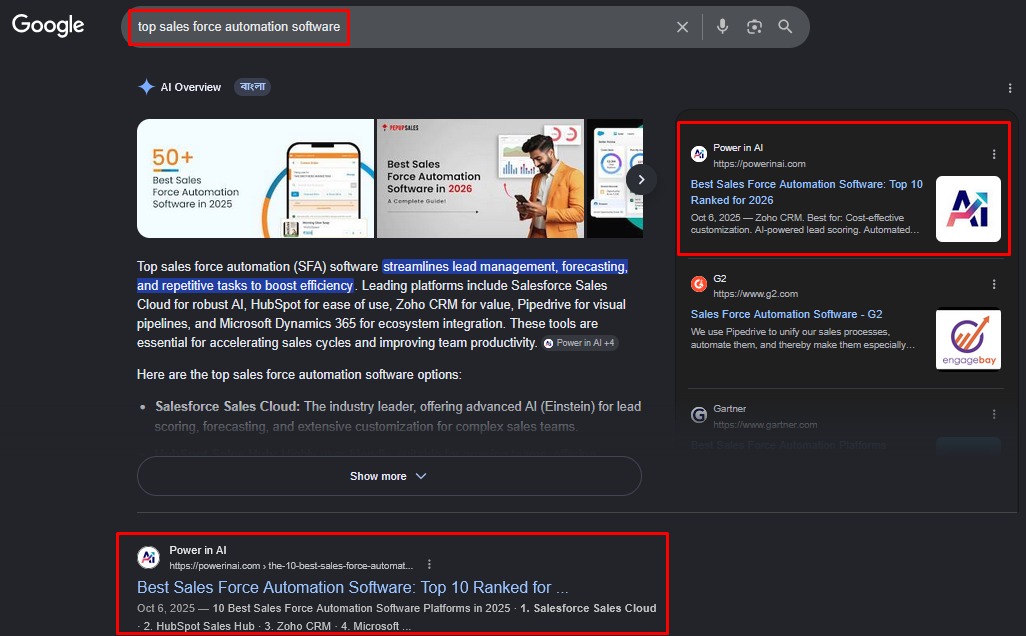Open three-dot menu for Power in AI card

tap(994, 154)
